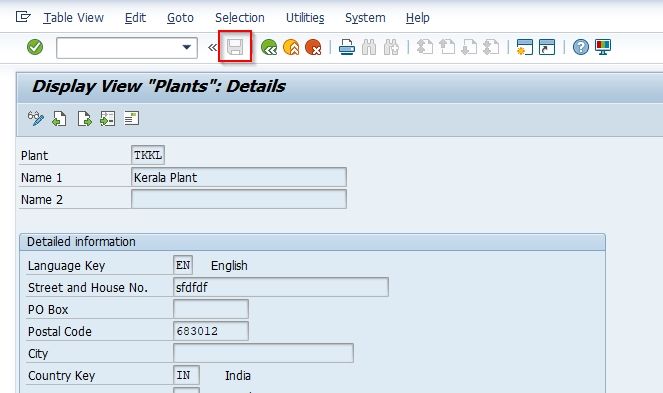Viewport: 663px width, 393px height.
Task: Click the 'Street and House No.' label
Action: point(88,288)
